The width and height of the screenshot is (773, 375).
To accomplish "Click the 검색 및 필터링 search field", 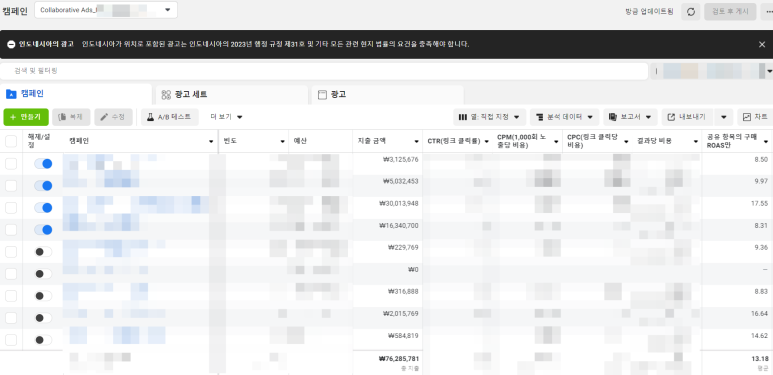I will coord(324,71).
